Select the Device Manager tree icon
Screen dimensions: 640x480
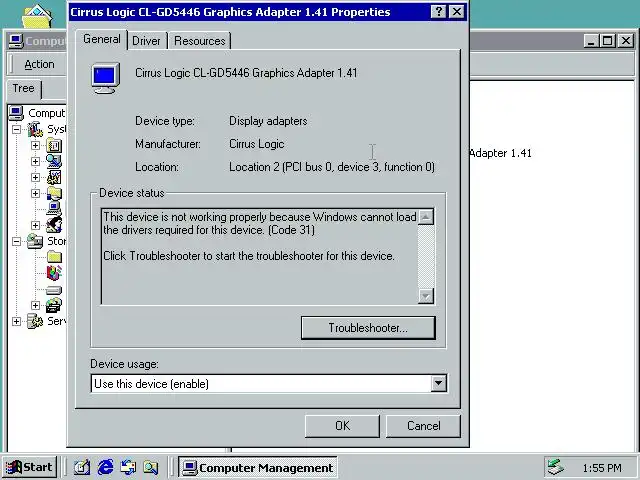coord(54,209)
